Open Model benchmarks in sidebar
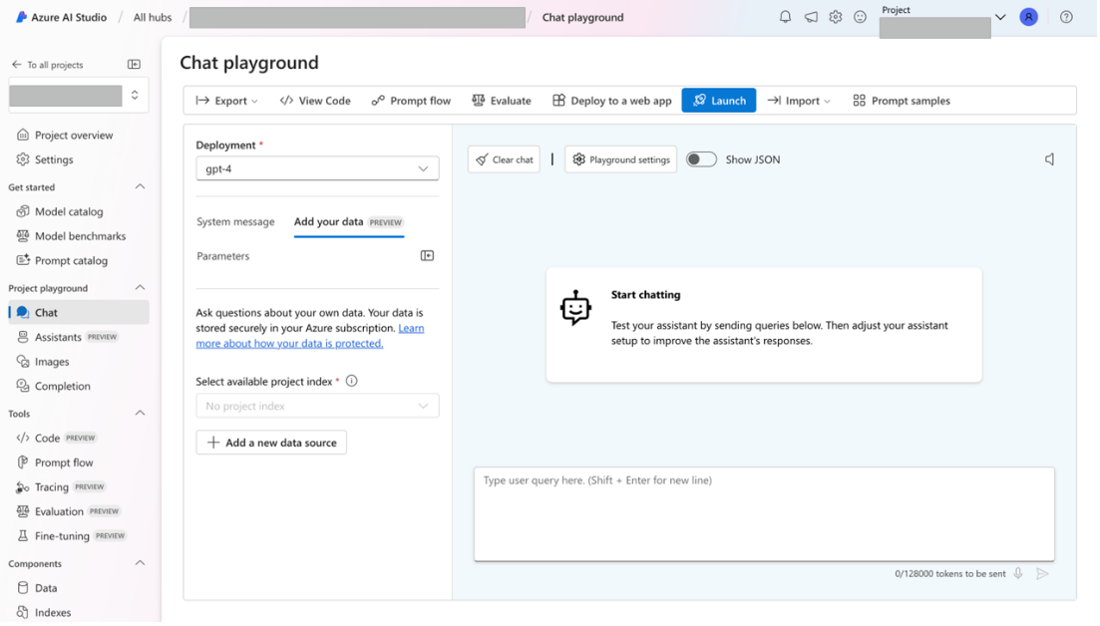This screenshot has height=626, width=1100. pos(80,236)
